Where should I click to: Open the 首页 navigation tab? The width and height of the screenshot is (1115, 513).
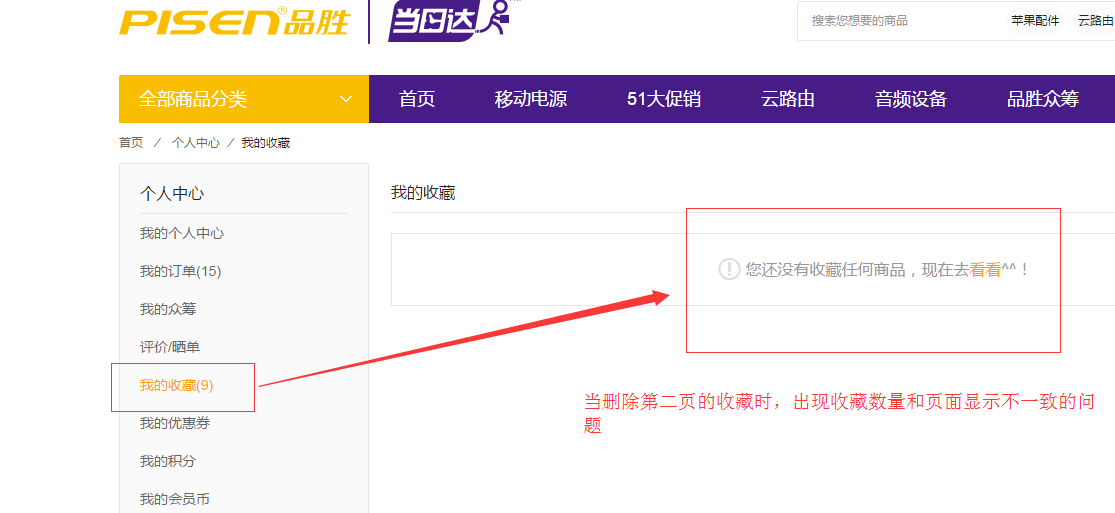tap(417, 99)
